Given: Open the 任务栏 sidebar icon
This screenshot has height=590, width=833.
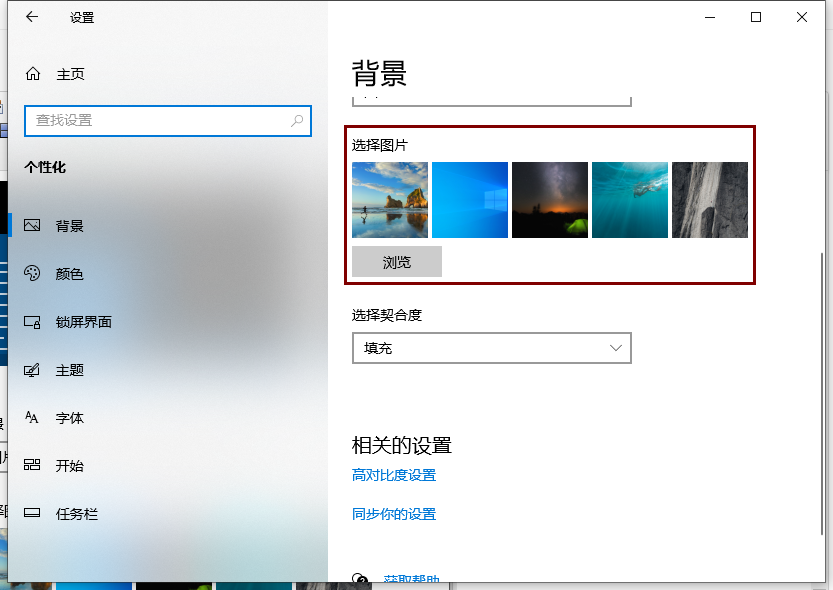Looking at the screenshot, I should click(x=32, y=513).
